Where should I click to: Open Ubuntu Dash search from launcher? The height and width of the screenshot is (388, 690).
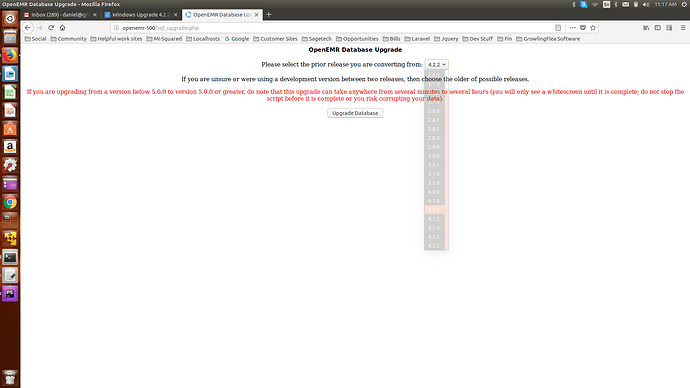10,18
